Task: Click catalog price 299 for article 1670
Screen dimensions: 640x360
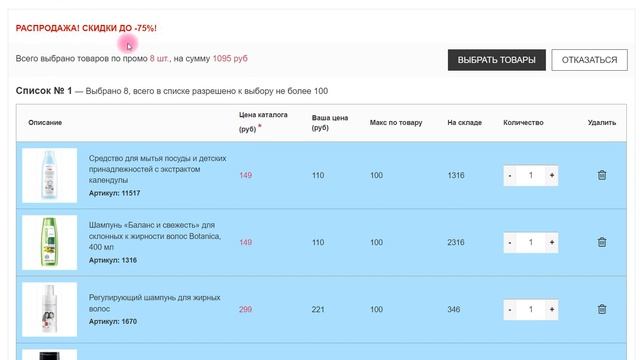Action: coord(245,309)
